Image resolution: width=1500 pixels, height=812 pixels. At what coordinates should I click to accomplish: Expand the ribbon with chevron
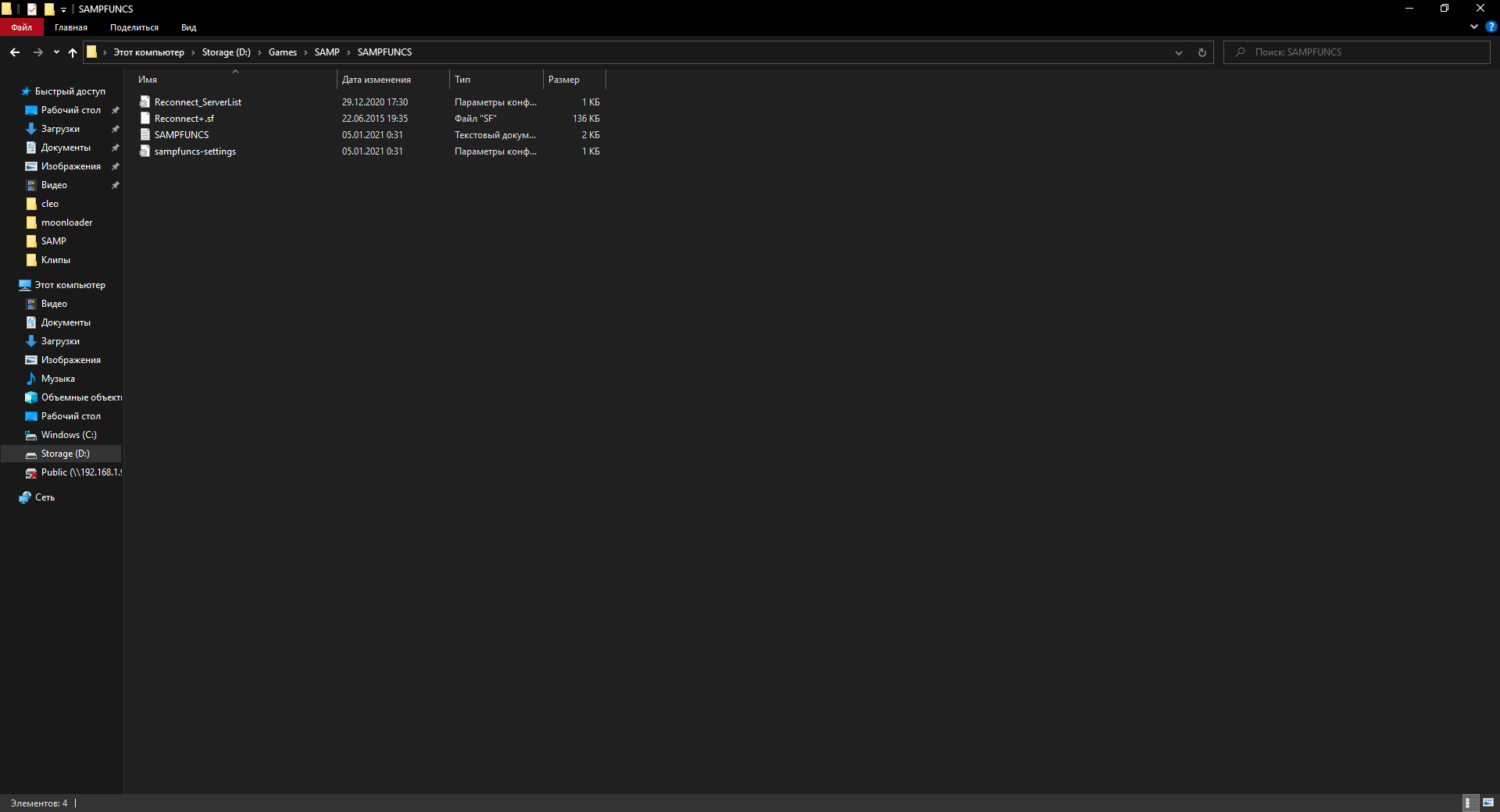coord(1474,27)
